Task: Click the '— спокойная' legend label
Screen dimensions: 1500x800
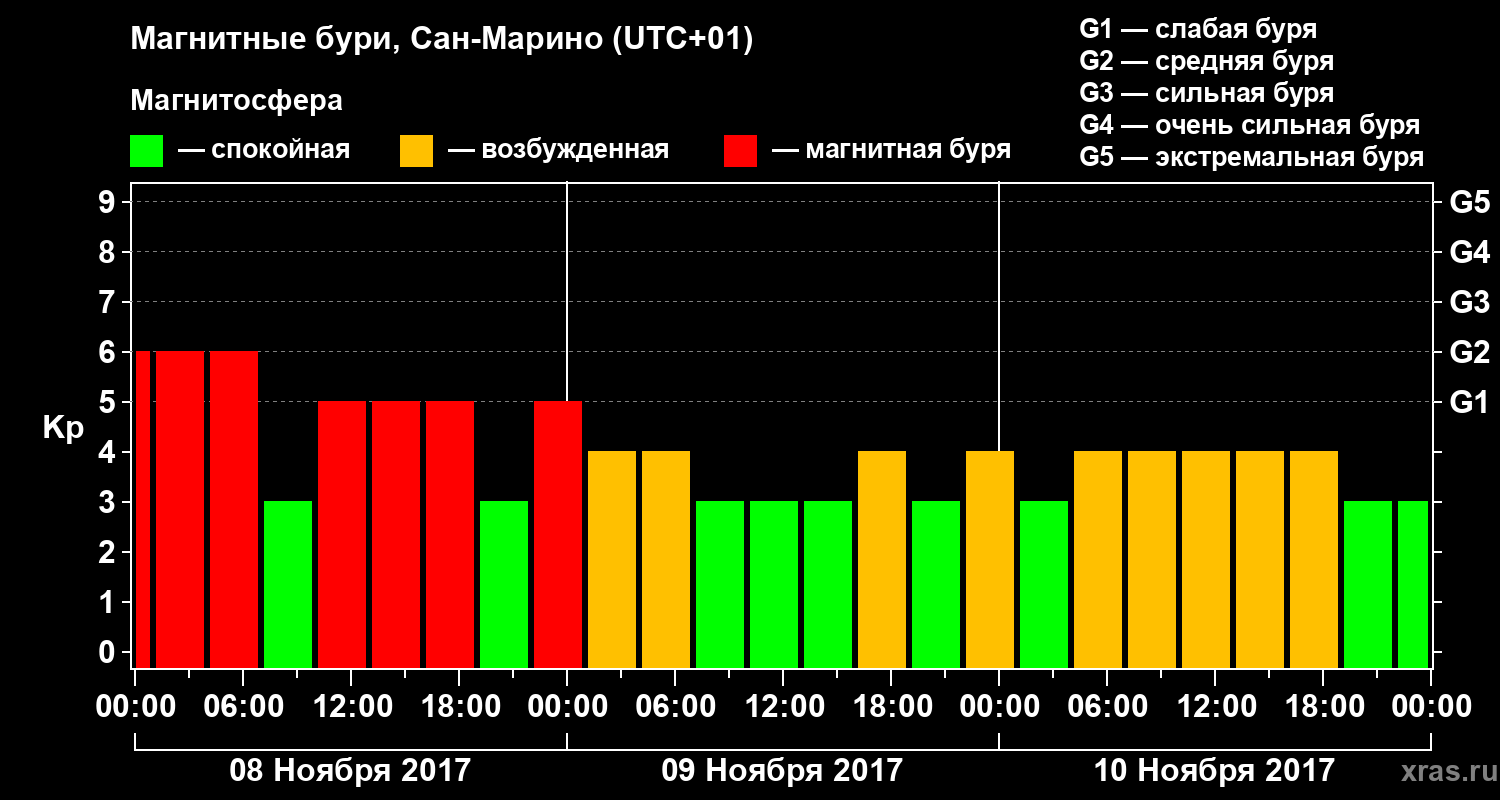Action: point(264,150)
